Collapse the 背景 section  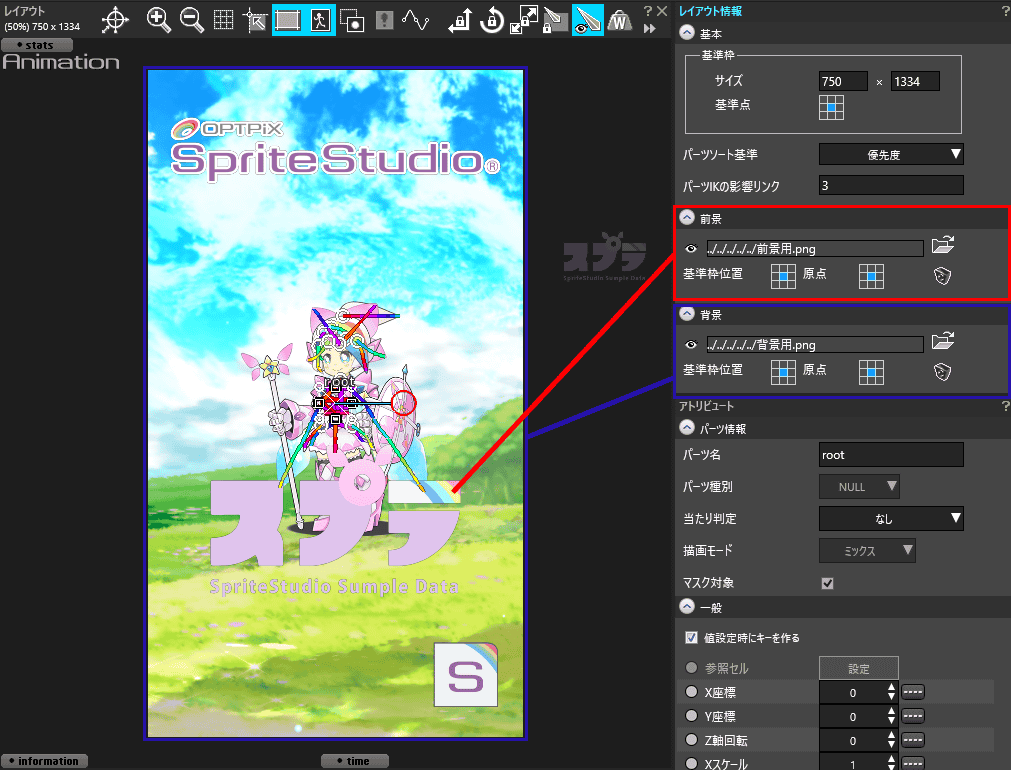(687, 314)
